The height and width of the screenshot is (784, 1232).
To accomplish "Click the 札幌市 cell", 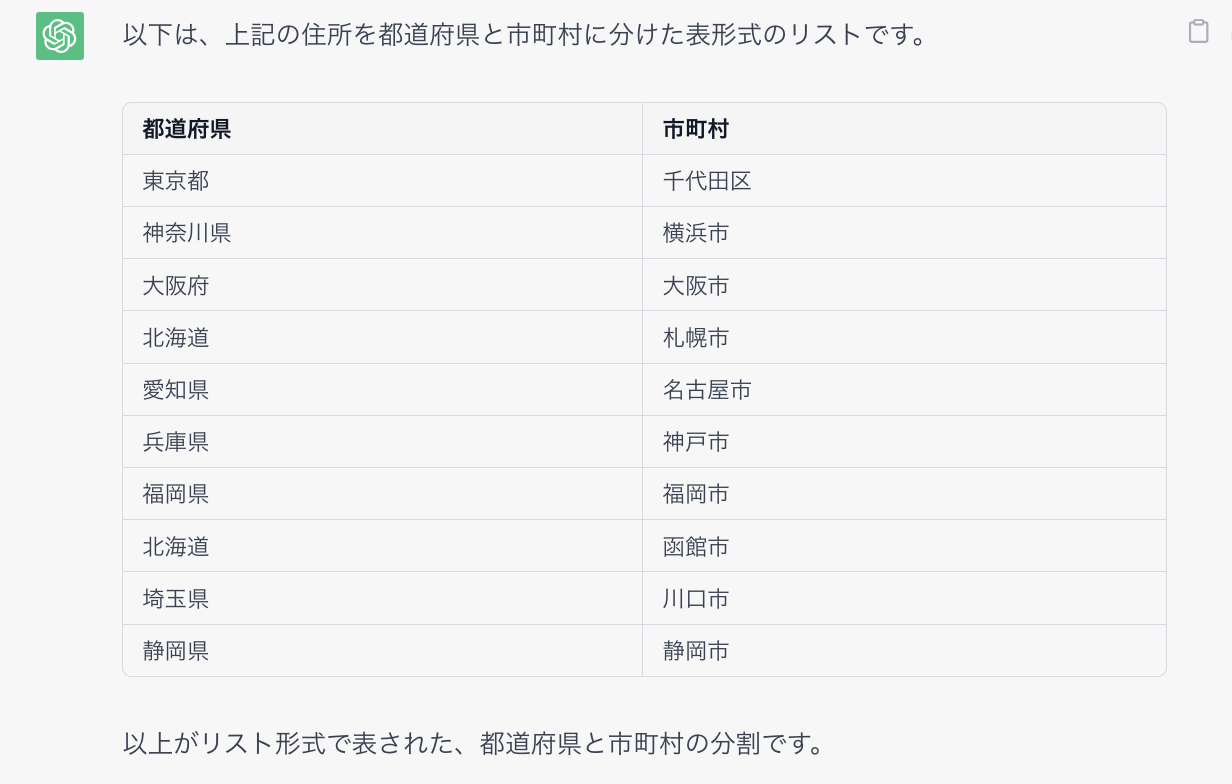I will 904,338.
